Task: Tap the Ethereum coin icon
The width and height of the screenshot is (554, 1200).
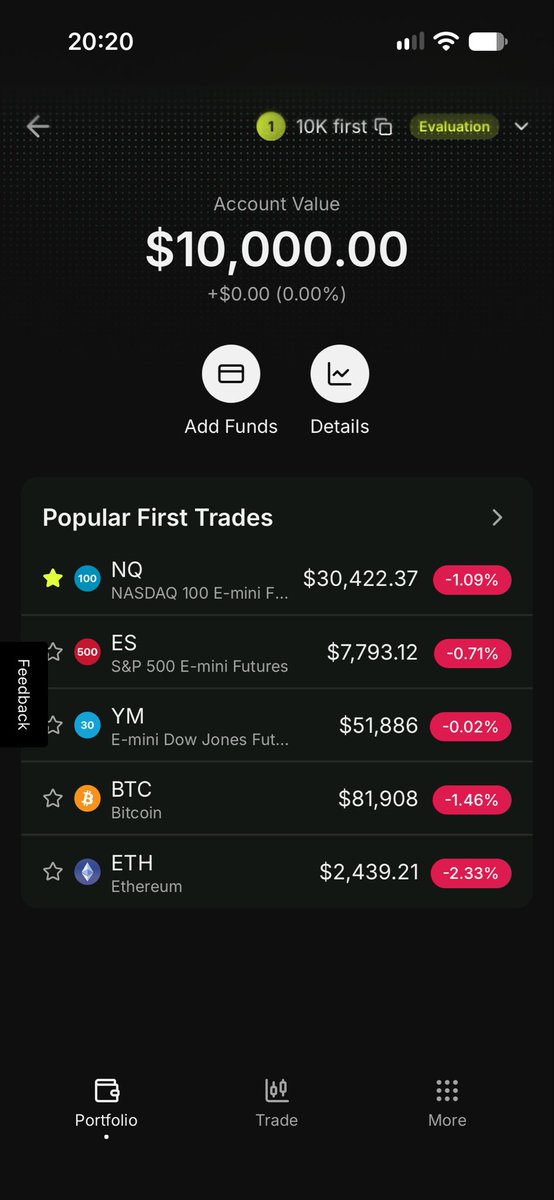Action: 88,872
